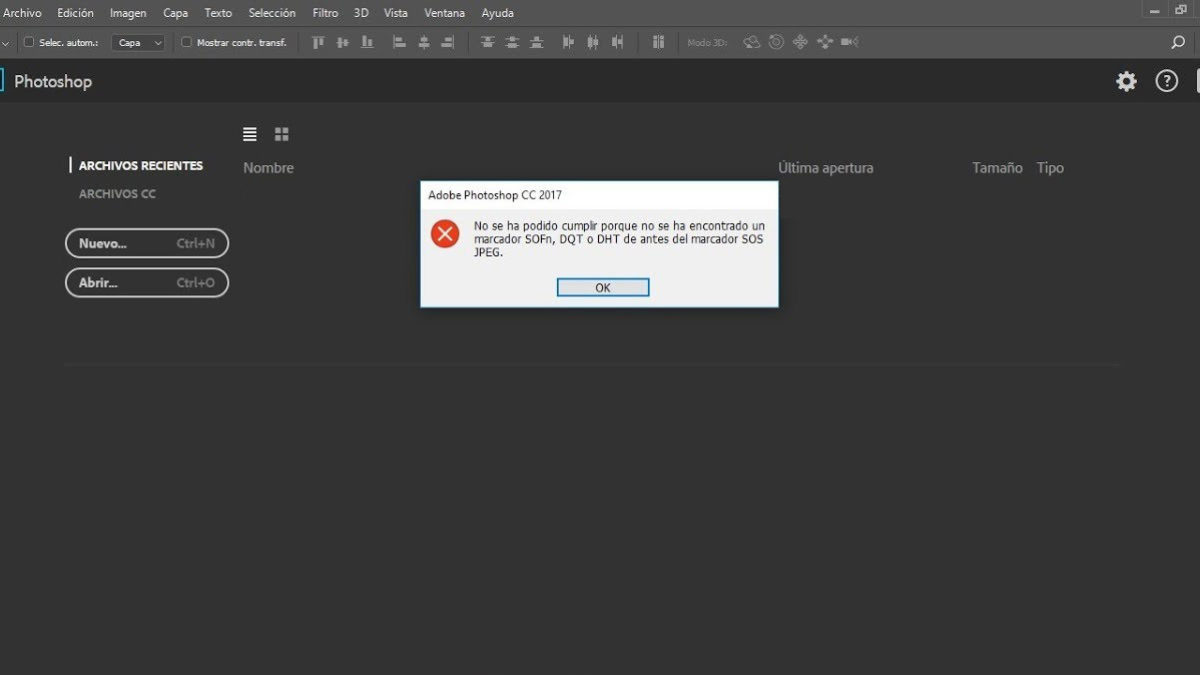Viewport: 1200px width, 675px height.
Task: Open the Capa menu in menu bar
Action: [x=176, y=13]
